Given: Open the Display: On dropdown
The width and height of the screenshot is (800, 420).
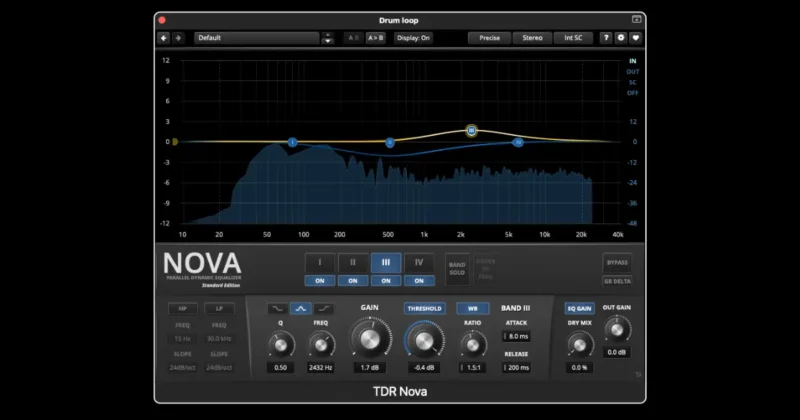Looking at the screenshot, I should tap(413, 38).
